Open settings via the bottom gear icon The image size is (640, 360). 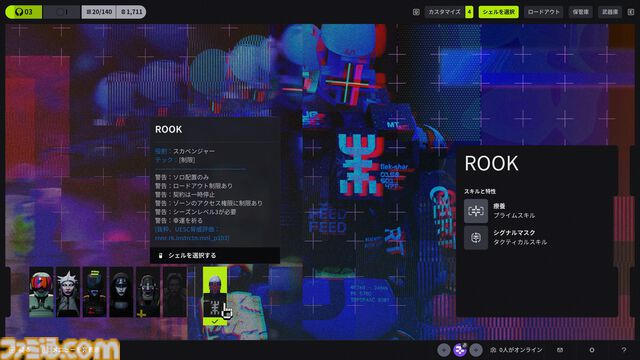[x=592, y=350]
